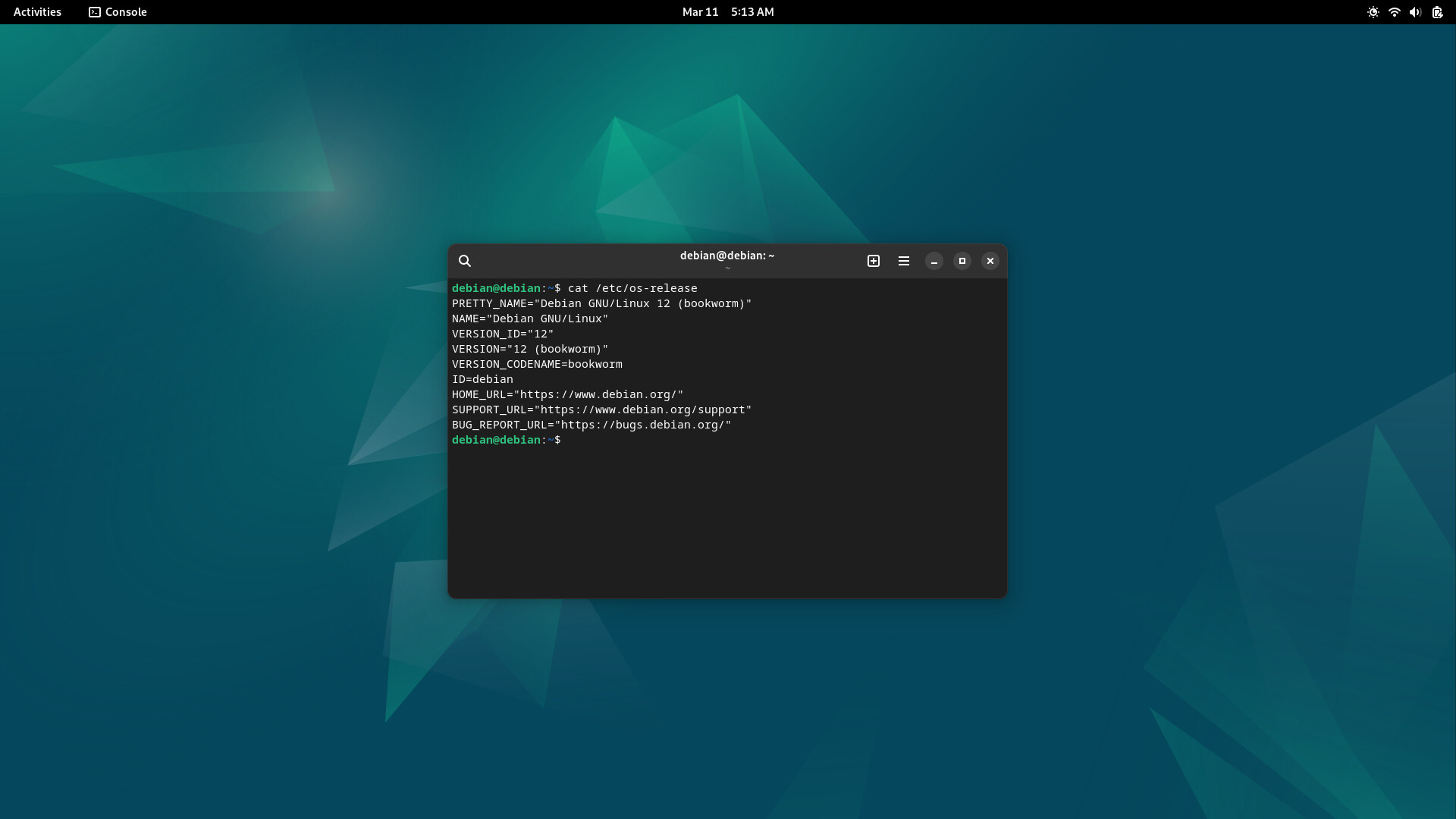Viewport: 1456px width, 819px height.
Task: Click the Wi-Fi status icon
Action: [x=1394, y=12]
